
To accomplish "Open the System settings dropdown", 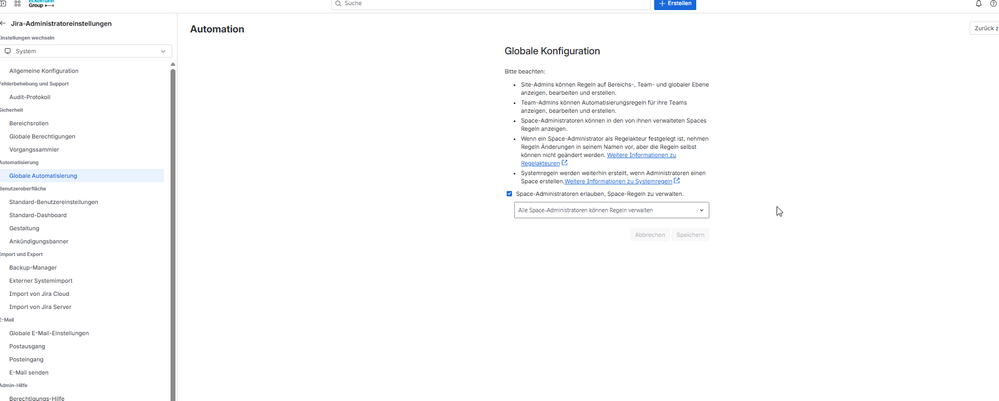I will (x=86, y=51).
